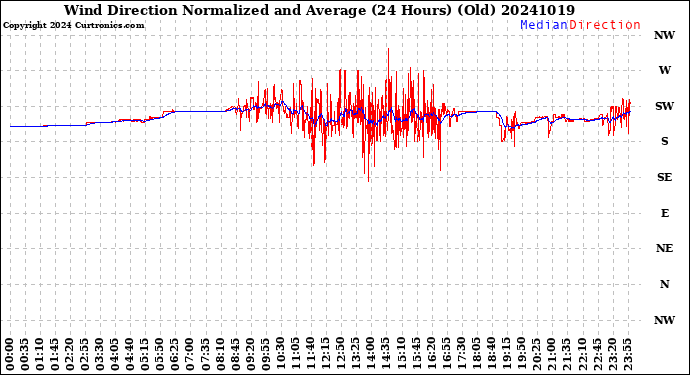The height and width of the screenshot is (375, 690).
Task: Click the E direction axis label
Action: 664,213
